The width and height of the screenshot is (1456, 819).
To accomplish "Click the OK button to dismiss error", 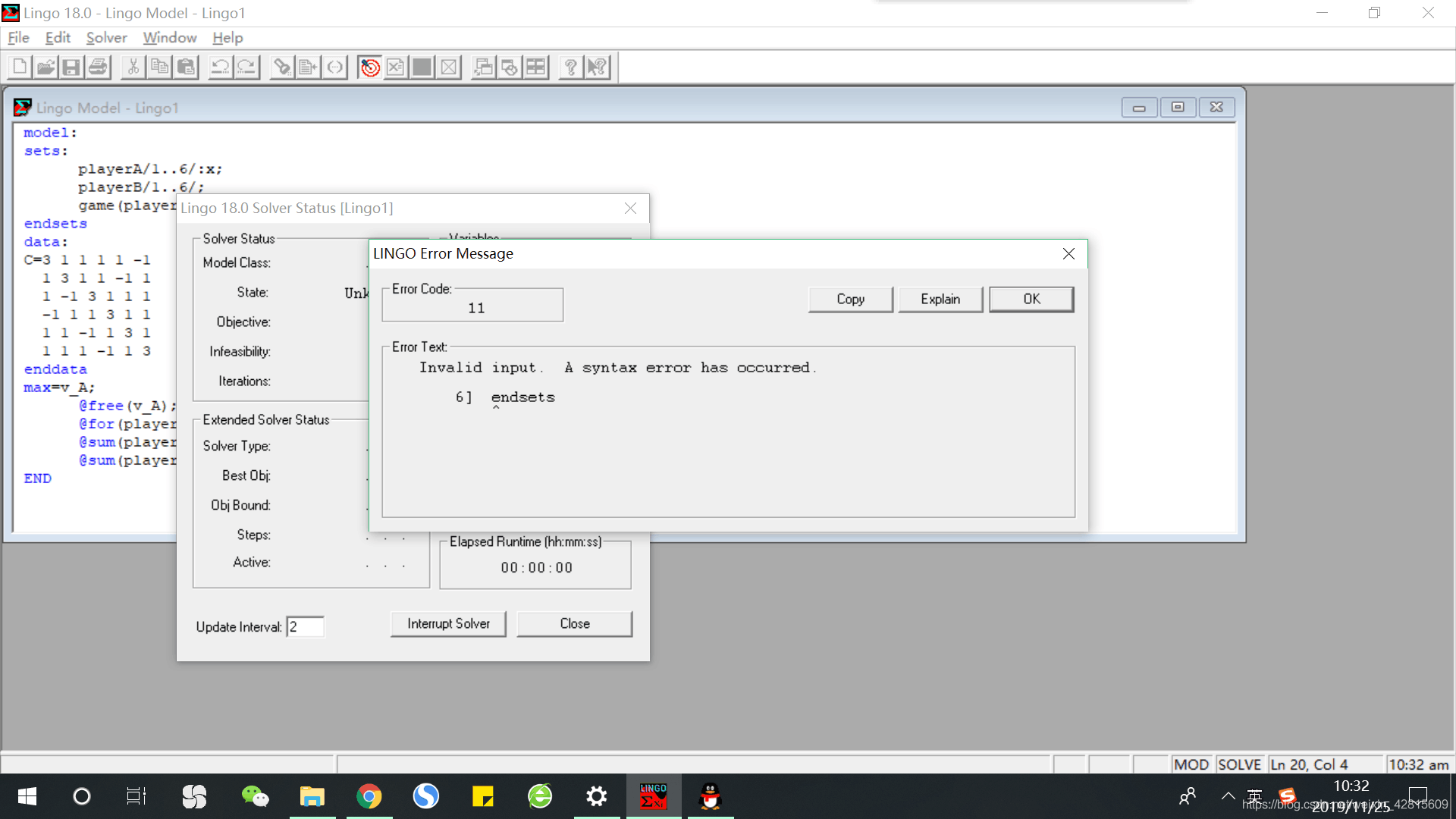I will (1031, 298).
